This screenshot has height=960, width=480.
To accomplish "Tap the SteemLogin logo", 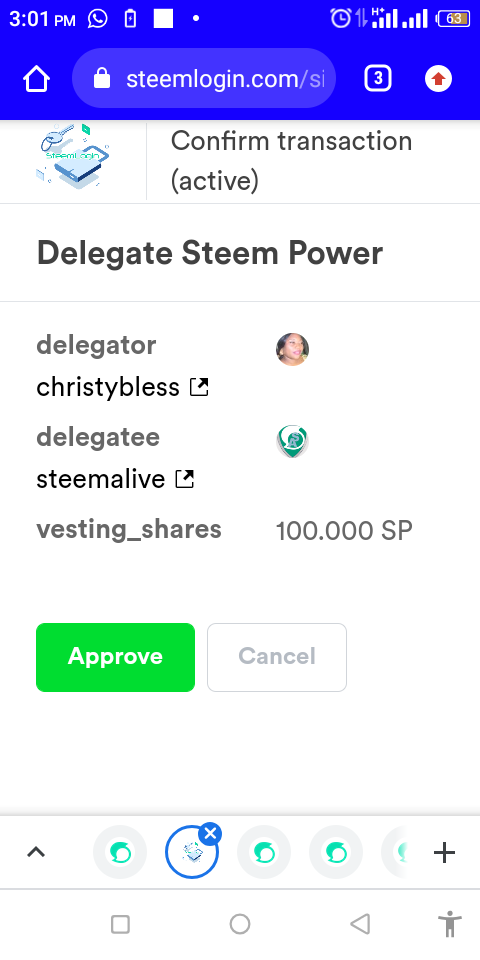I will tap(73, 156).
